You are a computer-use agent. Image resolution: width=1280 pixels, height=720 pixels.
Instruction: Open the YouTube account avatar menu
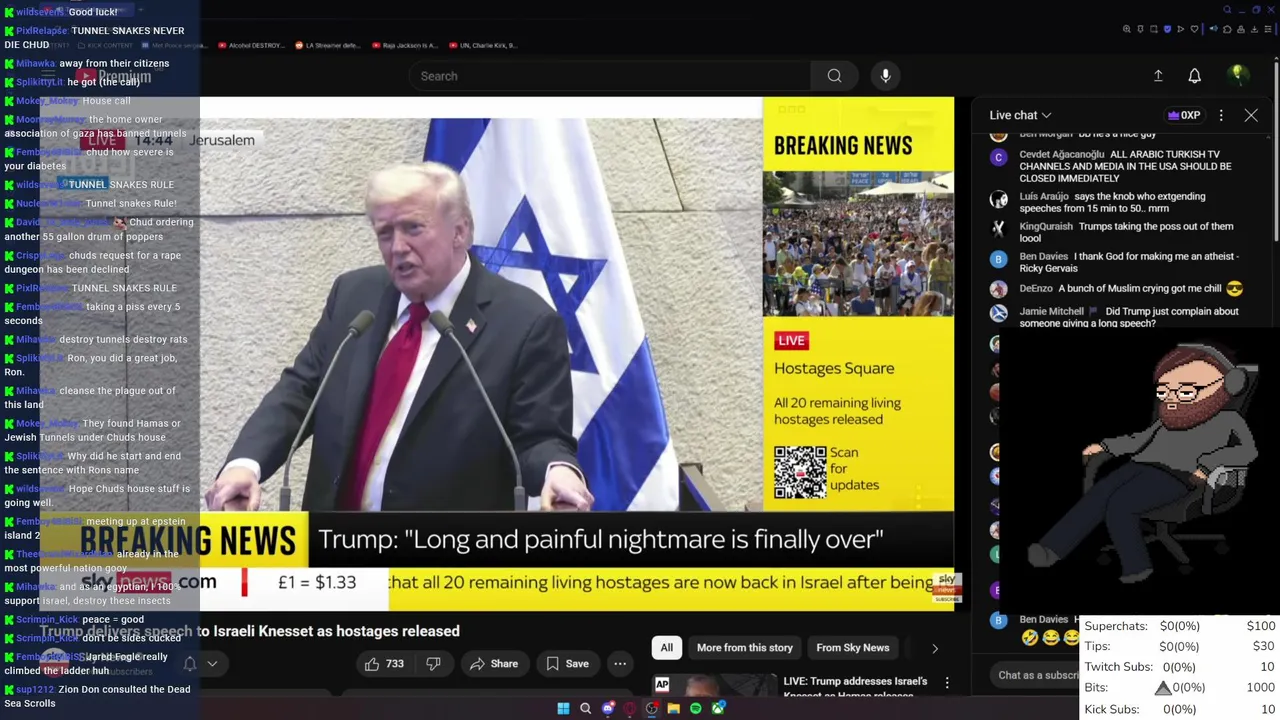1238,75
